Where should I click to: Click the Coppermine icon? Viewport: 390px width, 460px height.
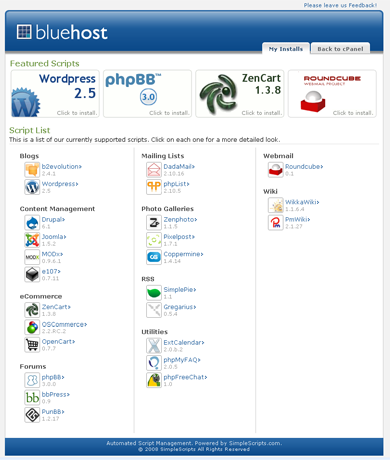pos(154,257)
